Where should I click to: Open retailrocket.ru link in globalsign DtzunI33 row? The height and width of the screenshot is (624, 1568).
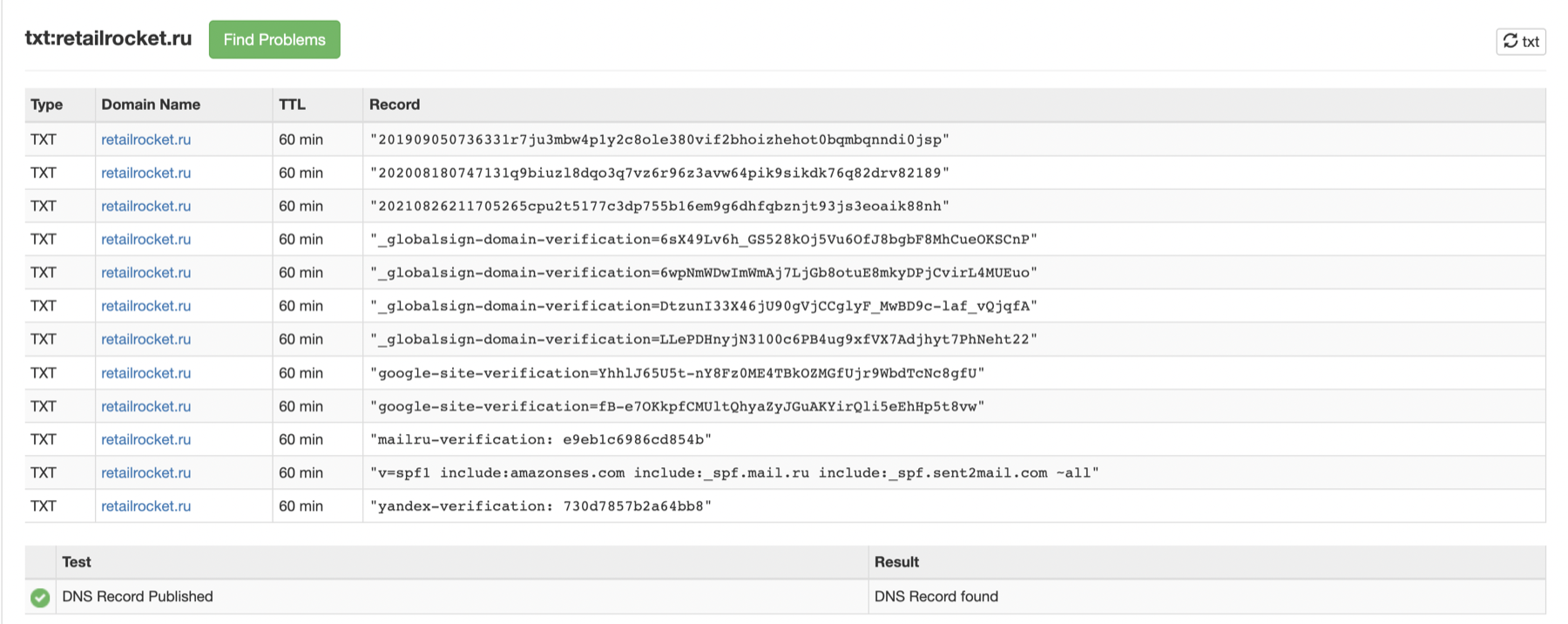[x=145, y=306]
